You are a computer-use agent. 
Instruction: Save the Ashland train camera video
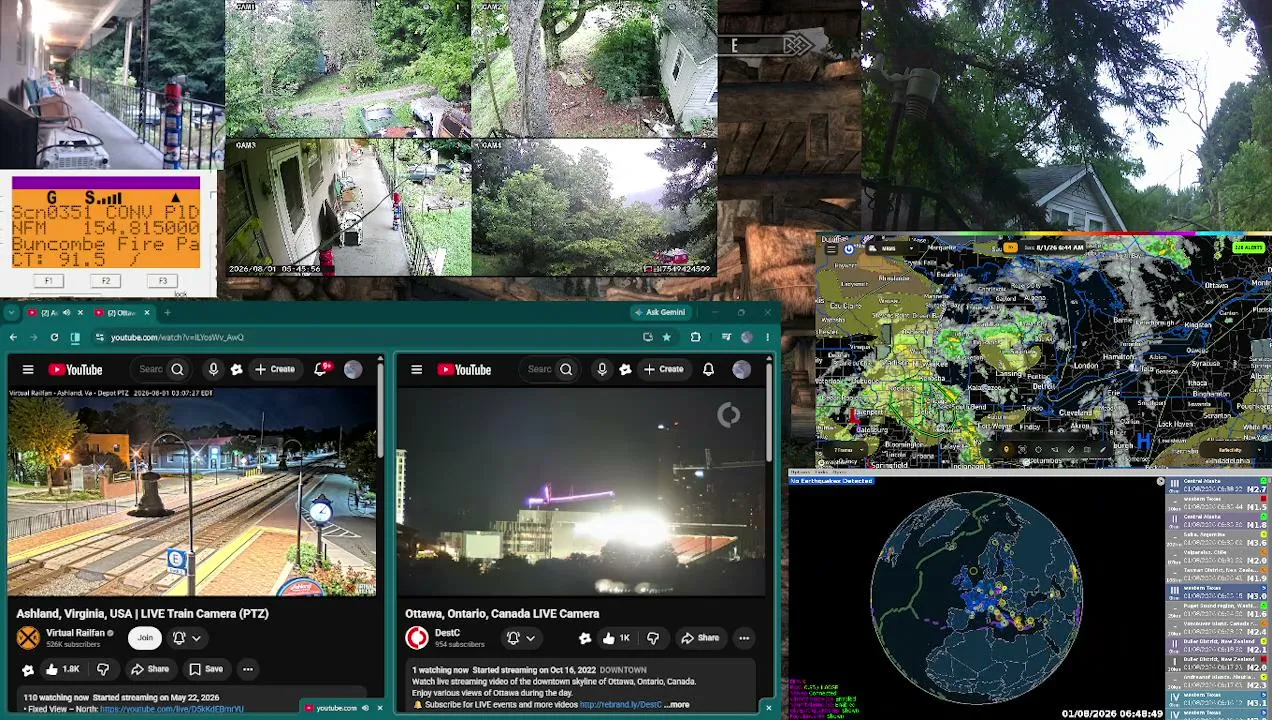tap(206, 669)
